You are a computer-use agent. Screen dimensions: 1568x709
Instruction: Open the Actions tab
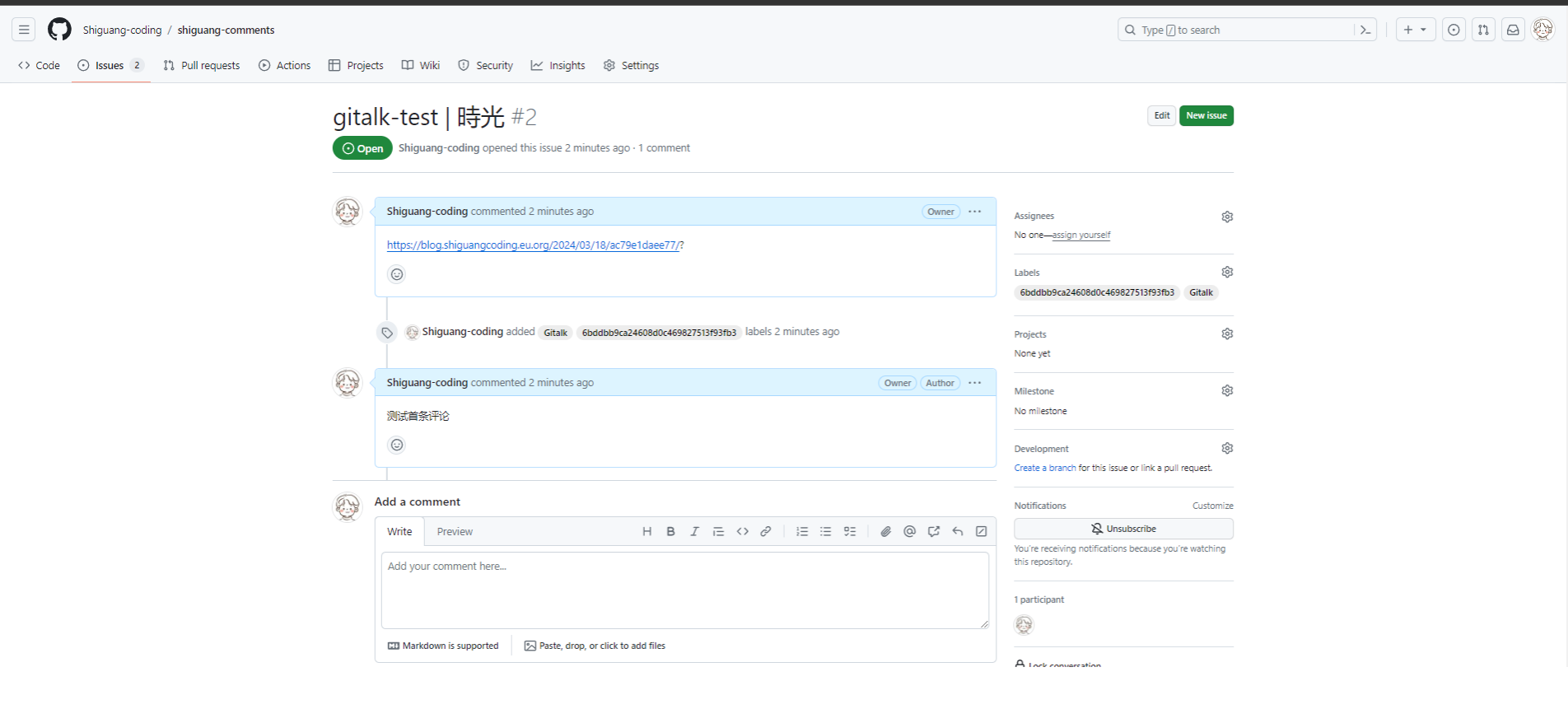click(285, 66)
